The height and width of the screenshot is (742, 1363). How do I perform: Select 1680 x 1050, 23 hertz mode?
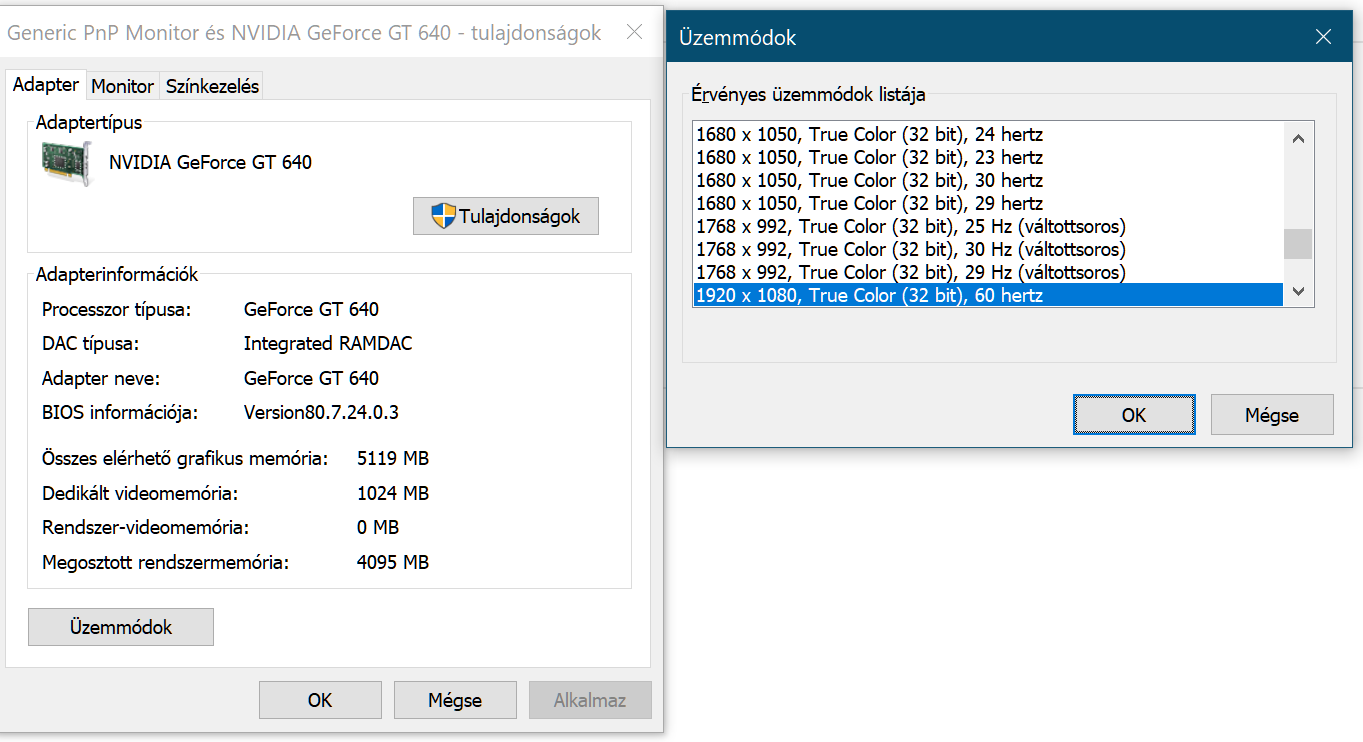(988, 157)
